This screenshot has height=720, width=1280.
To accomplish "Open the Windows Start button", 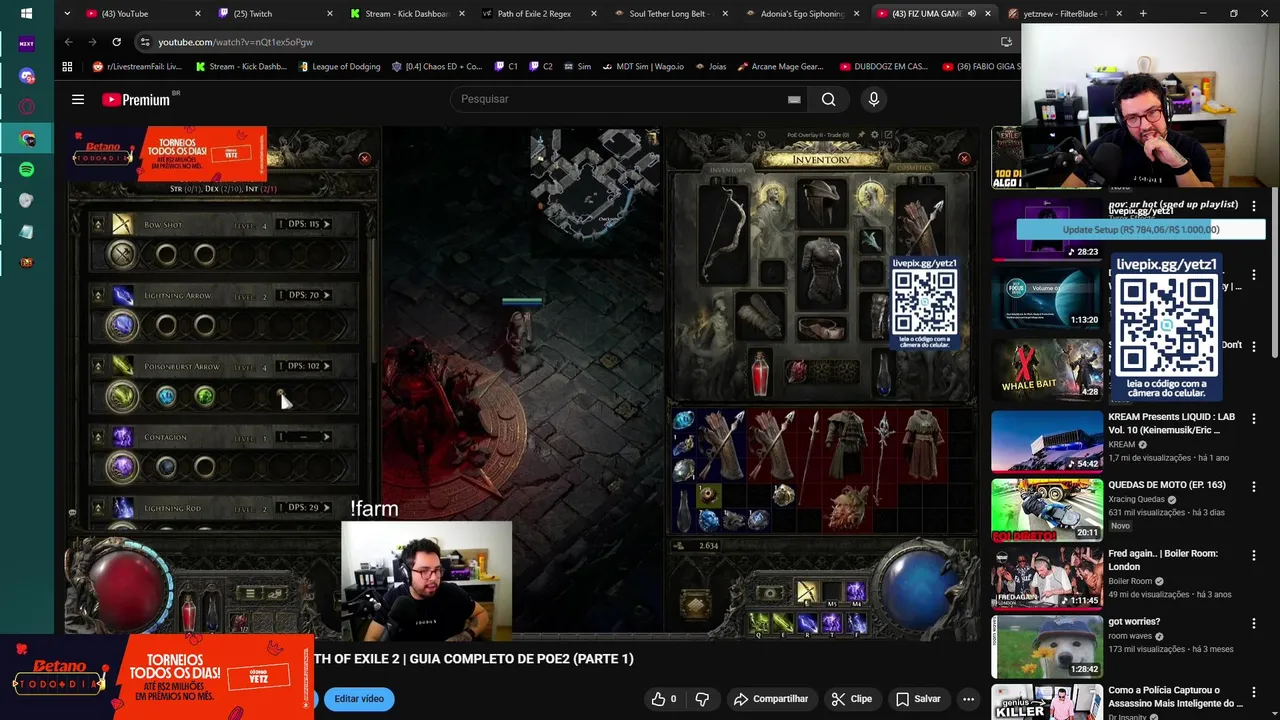I will pyautogui.click(x=26, y=13).
